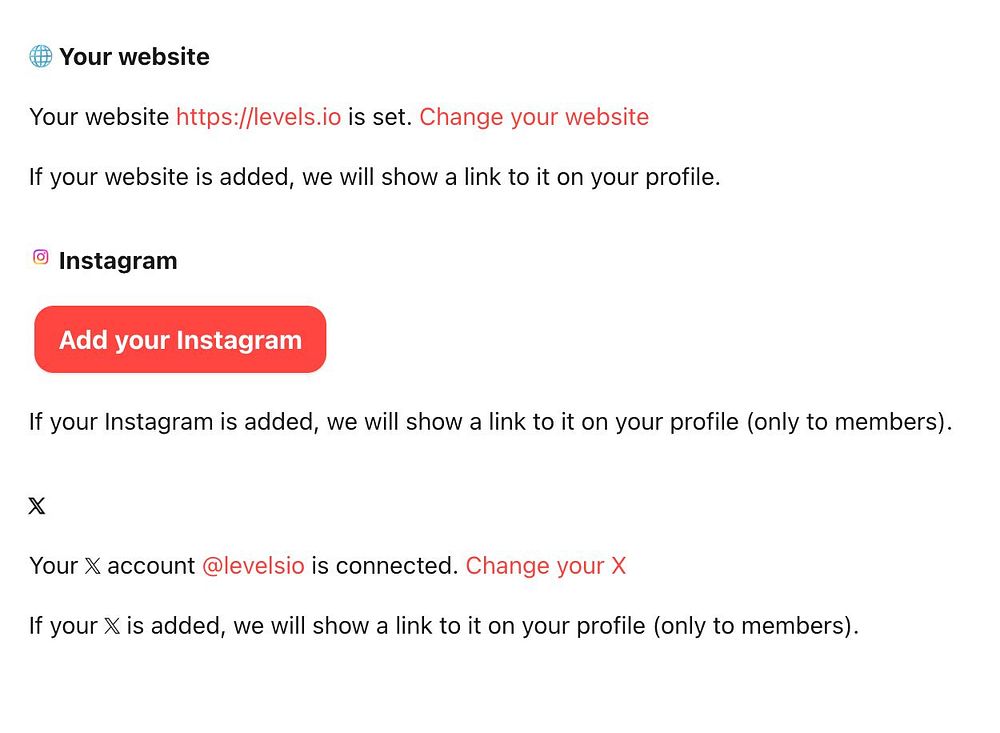Click Change your website link
The height and width of the screenshot is (733, 1000).
[534, 117]
